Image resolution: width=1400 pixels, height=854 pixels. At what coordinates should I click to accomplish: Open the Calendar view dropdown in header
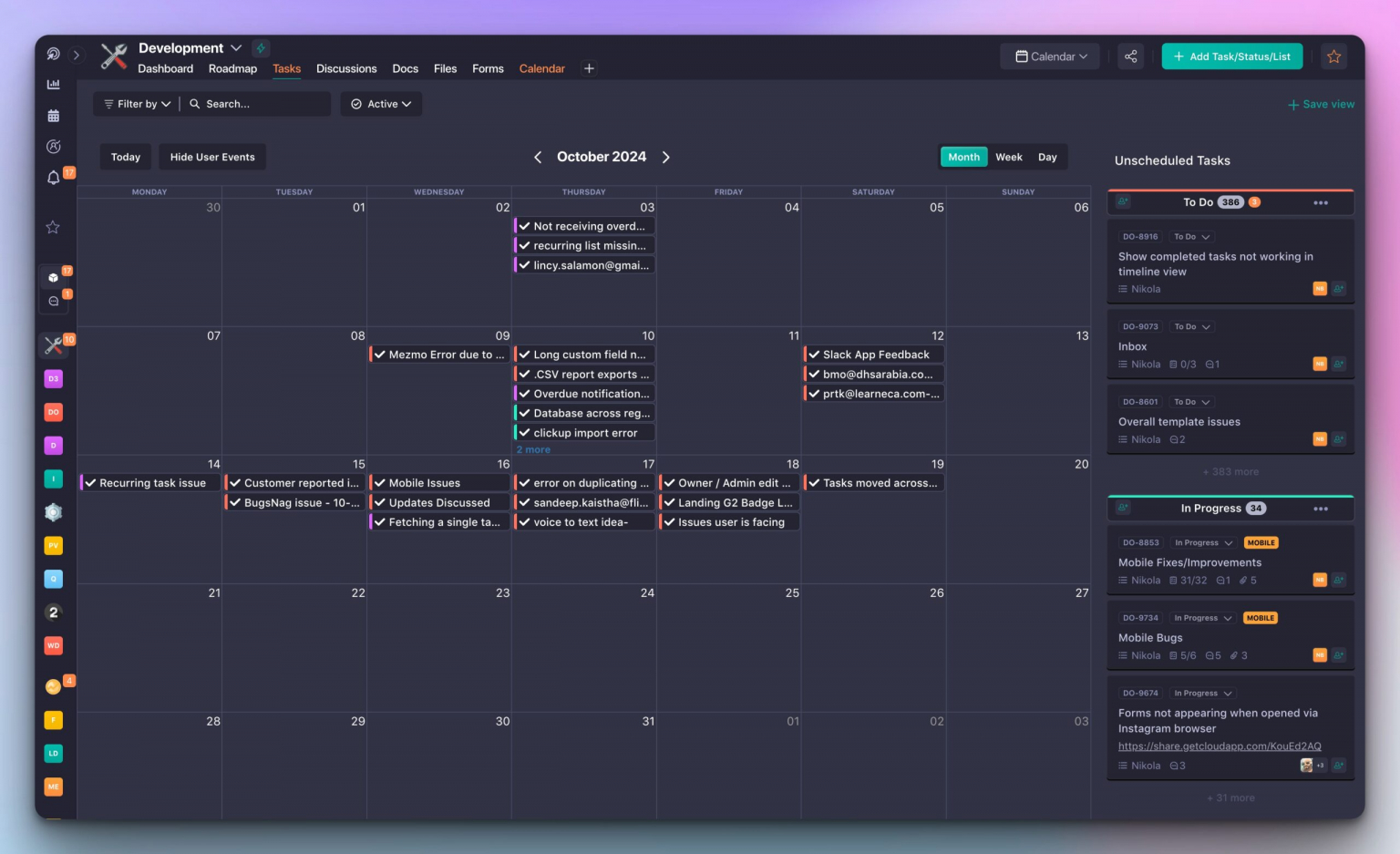coord(1050,57)
